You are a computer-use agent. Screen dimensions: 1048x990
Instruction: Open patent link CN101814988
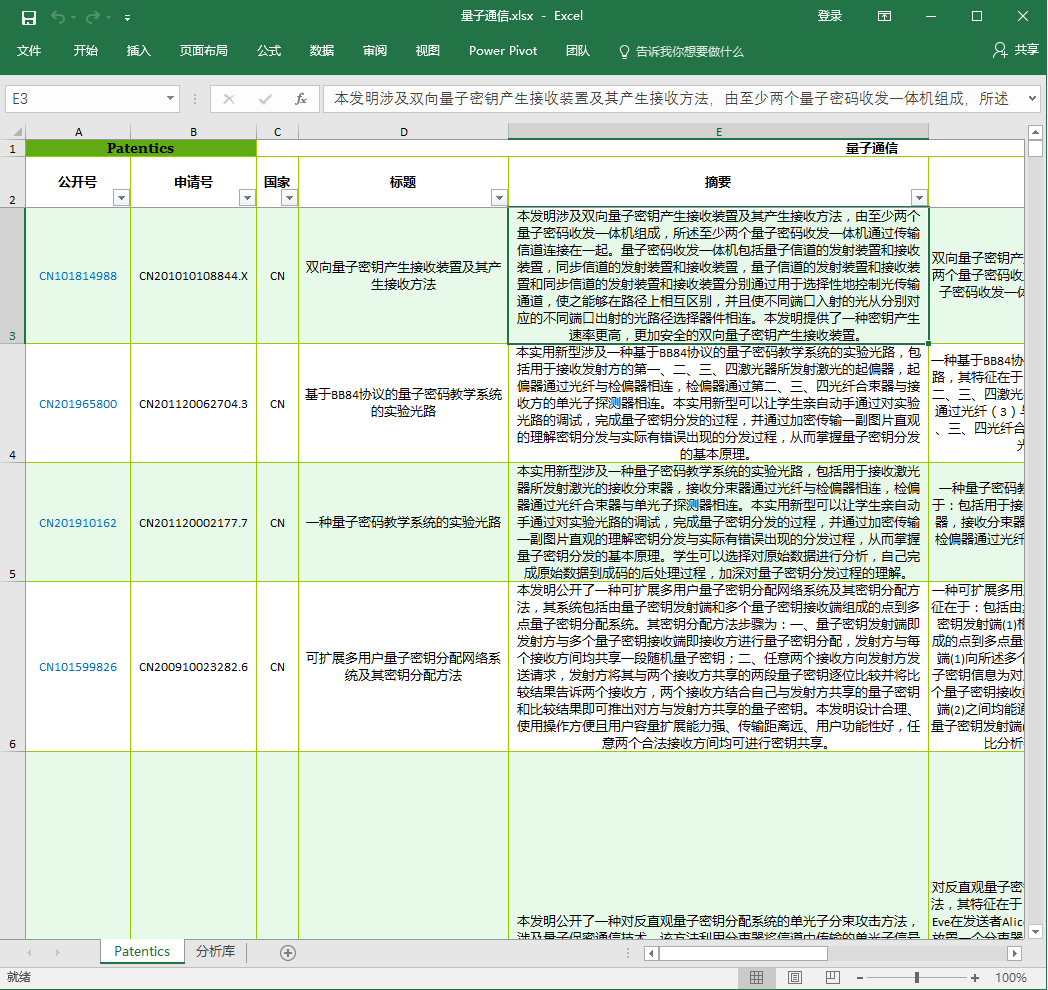pyautogui.click(x=78, y=276)
